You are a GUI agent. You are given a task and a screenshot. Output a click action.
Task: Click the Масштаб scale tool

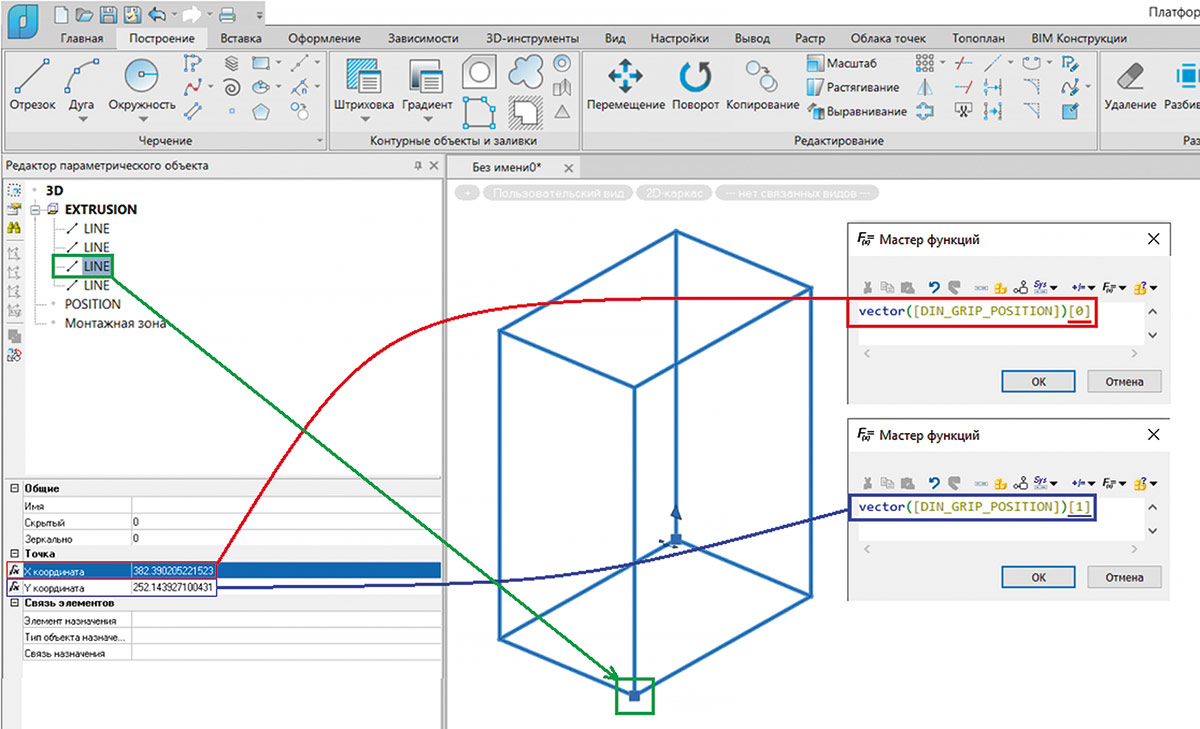coord(841,63)
